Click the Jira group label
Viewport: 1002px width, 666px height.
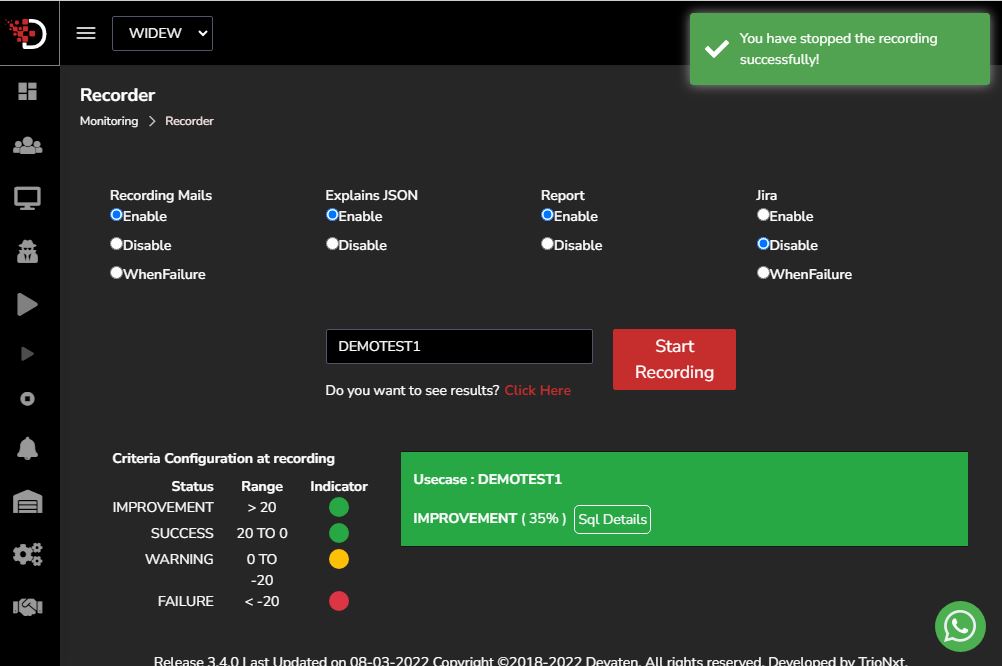click(x=766, y=195)
